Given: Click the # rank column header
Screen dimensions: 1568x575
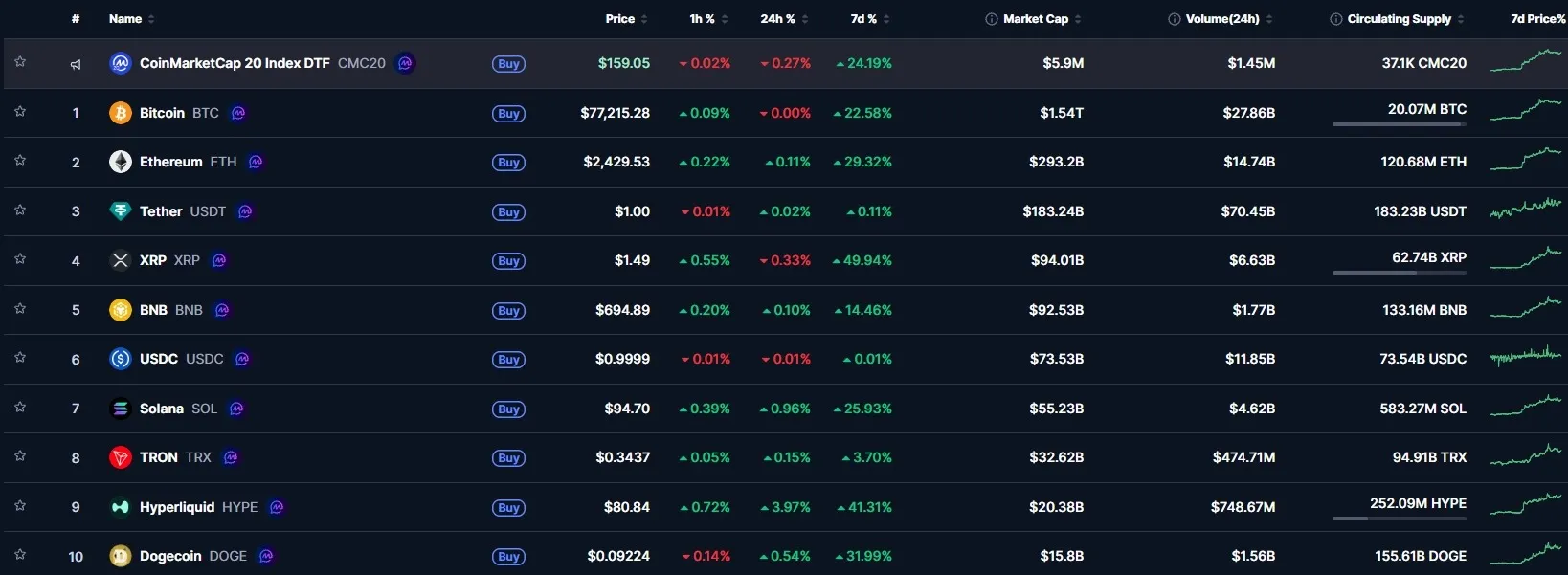Looking at the screenshot, I should [x=76, y=19].
